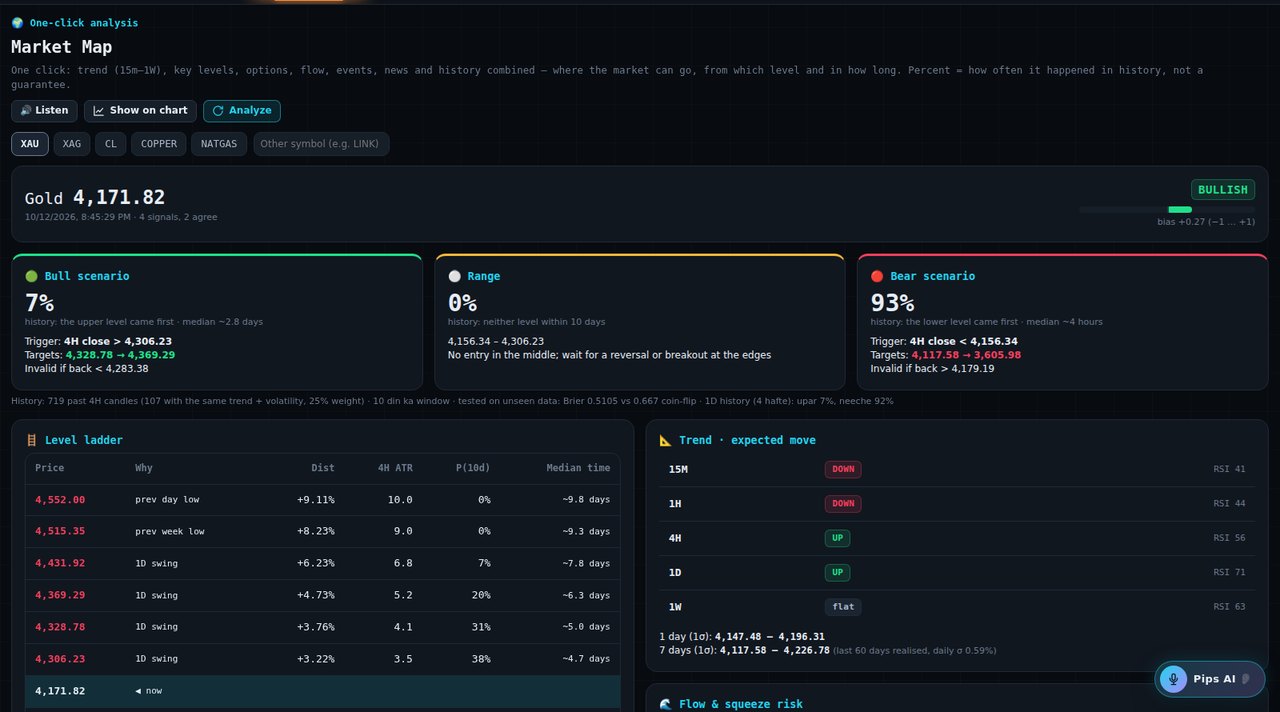This screenshot has height=712, width=1280.
Task: Click the green circle icon of Bull scenario
Action: pos(31,276)
